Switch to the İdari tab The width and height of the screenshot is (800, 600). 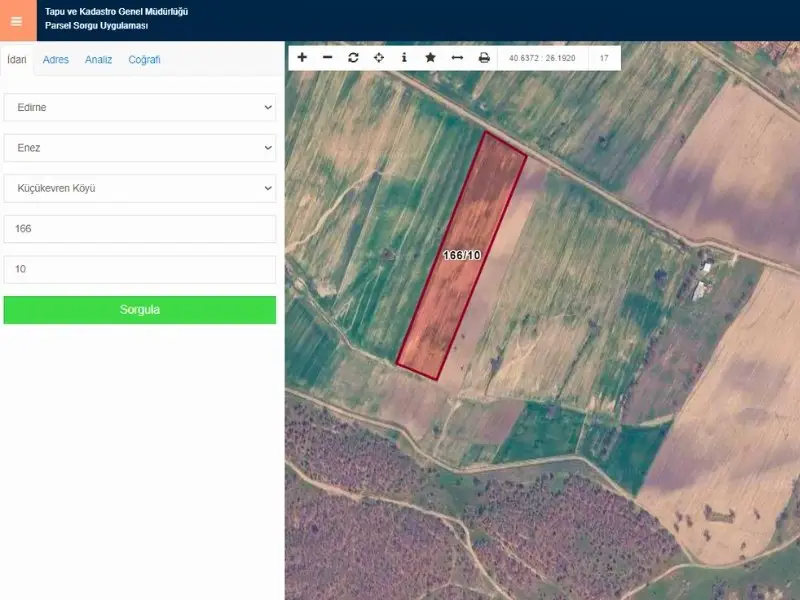click(x=17, y=60)
